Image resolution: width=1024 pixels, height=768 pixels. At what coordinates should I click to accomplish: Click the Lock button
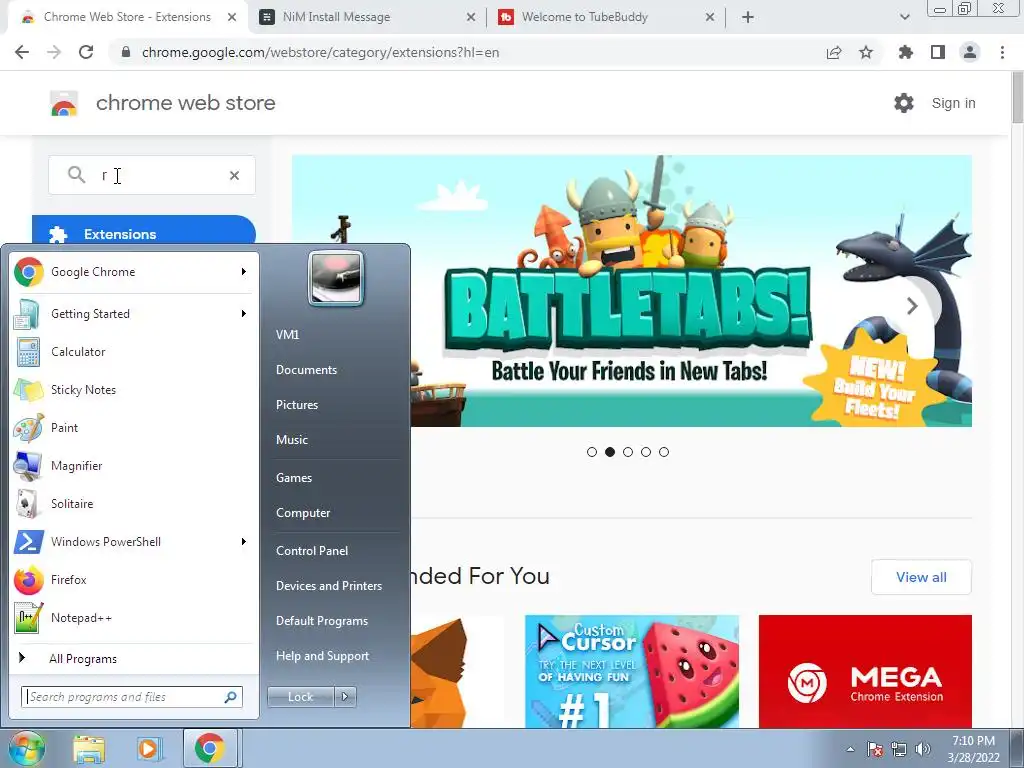tap(300, 697)
